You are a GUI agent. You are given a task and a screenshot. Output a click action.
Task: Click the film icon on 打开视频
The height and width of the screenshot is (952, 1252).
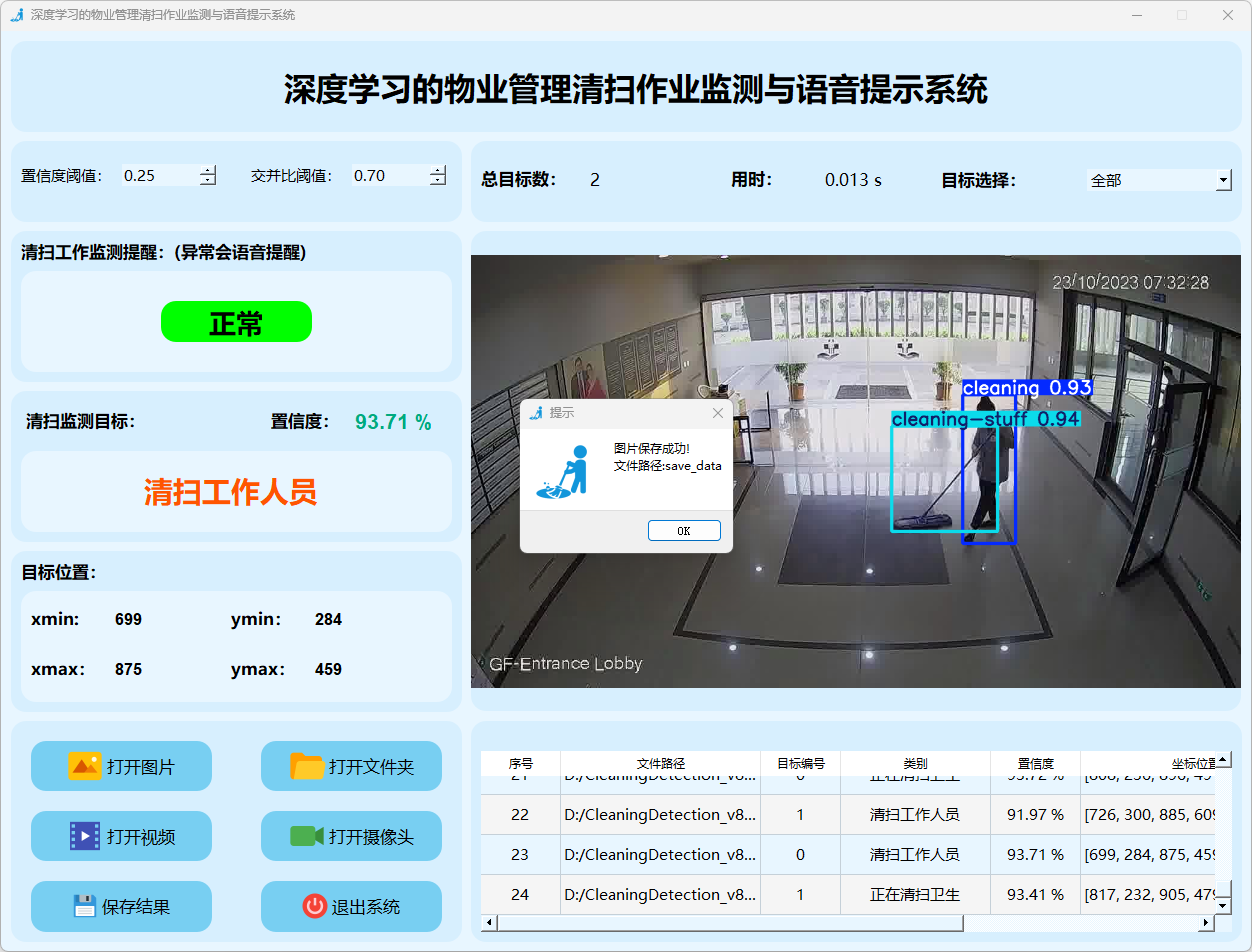coord(84,836)
